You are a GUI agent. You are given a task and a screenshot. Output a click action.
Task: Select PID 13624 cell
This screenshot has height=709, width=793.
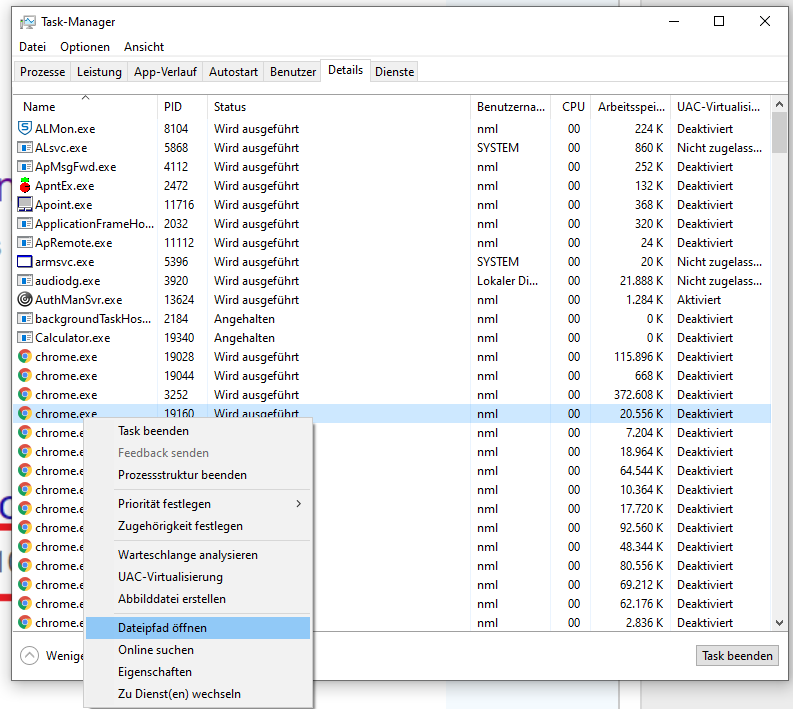[179, 300]
